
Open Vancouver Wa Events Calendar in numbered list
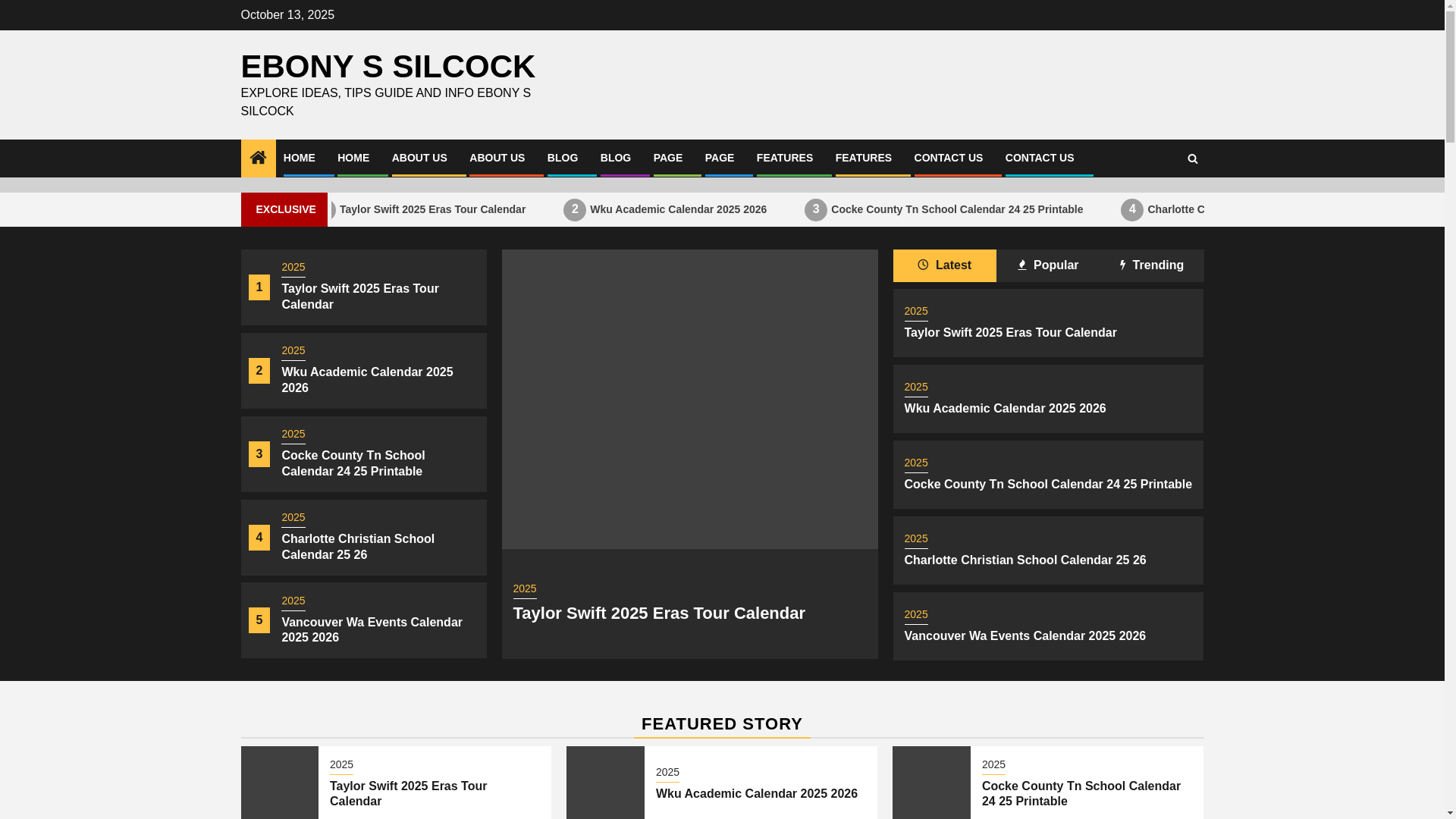click(x=372, y=629)
